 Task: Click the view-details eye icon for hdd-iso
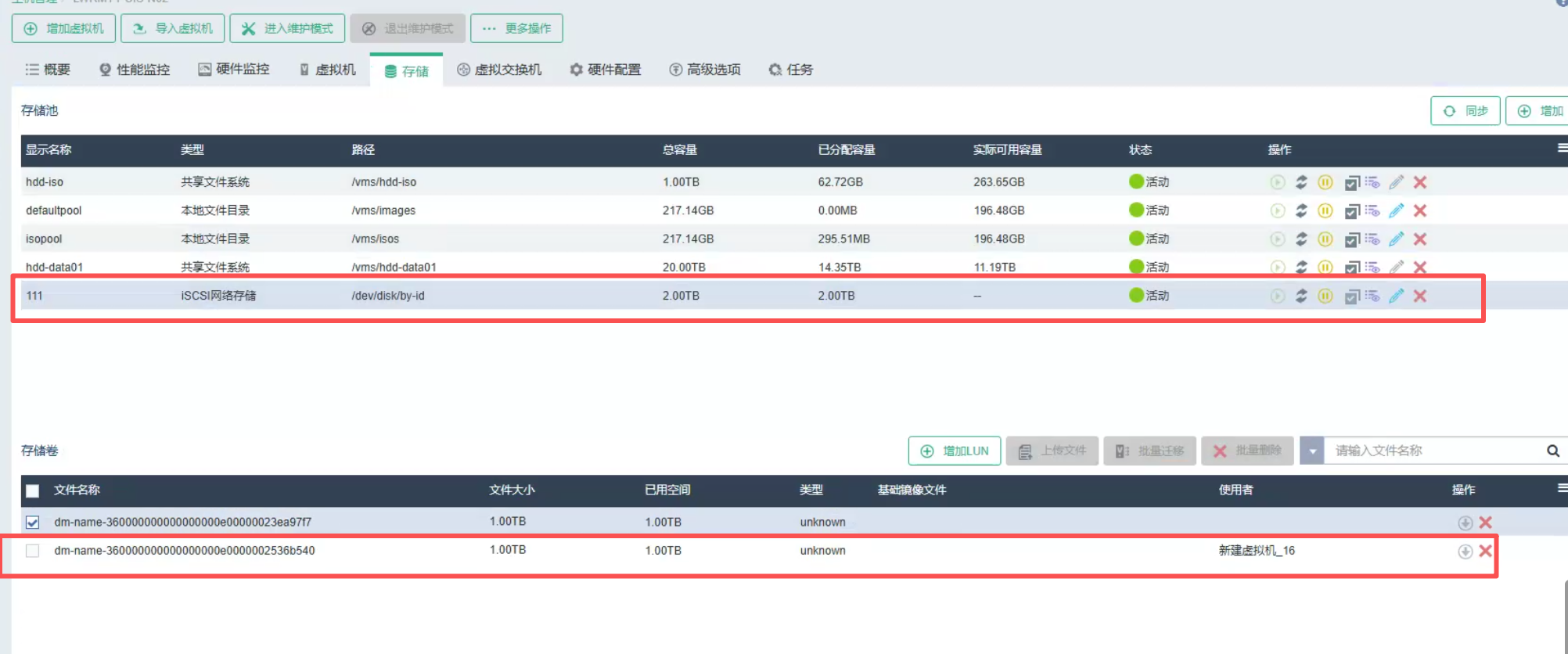[1372, 182]
